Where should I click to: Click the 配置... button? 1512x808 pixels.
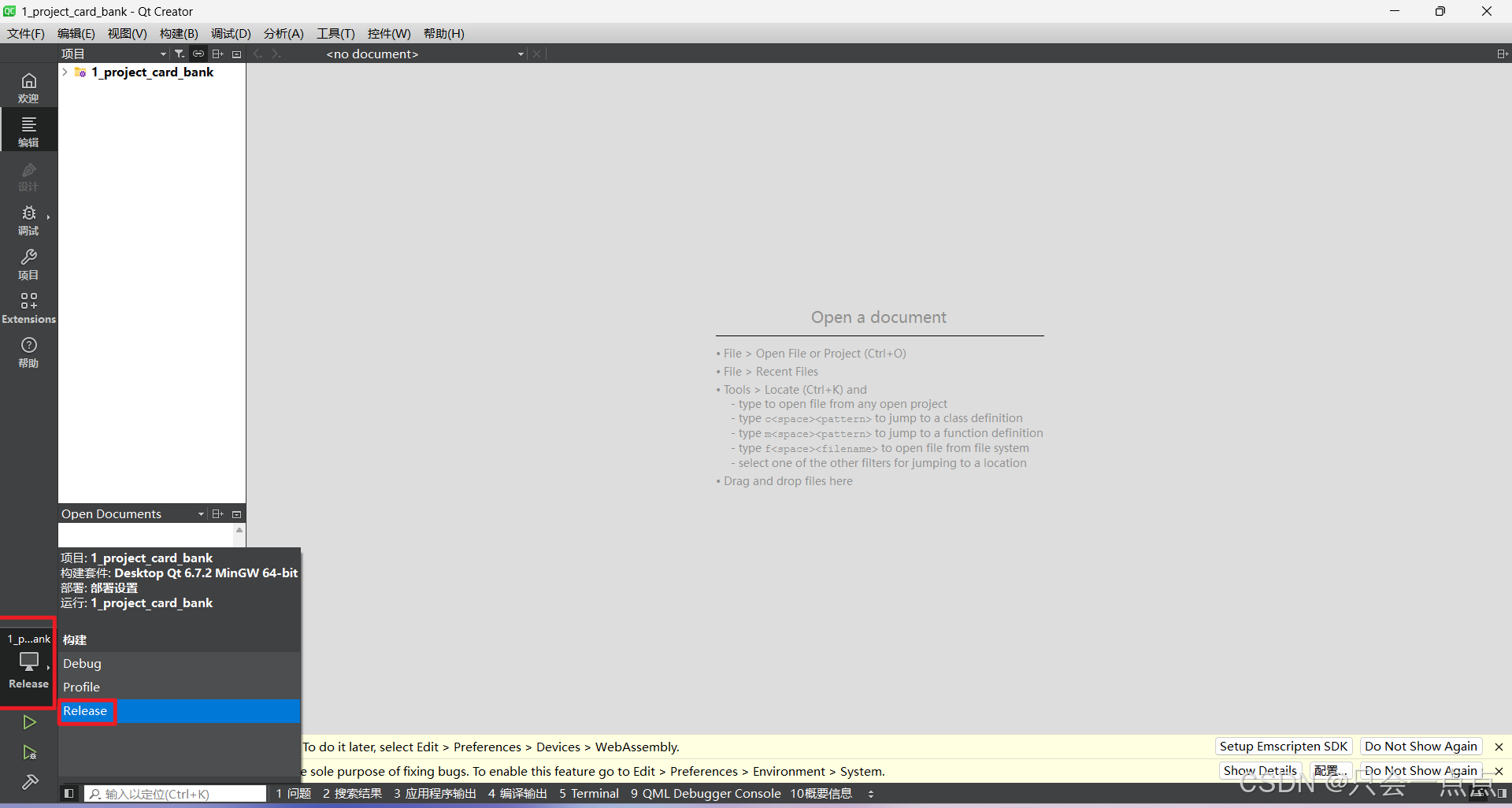(x=1330, y=771)
